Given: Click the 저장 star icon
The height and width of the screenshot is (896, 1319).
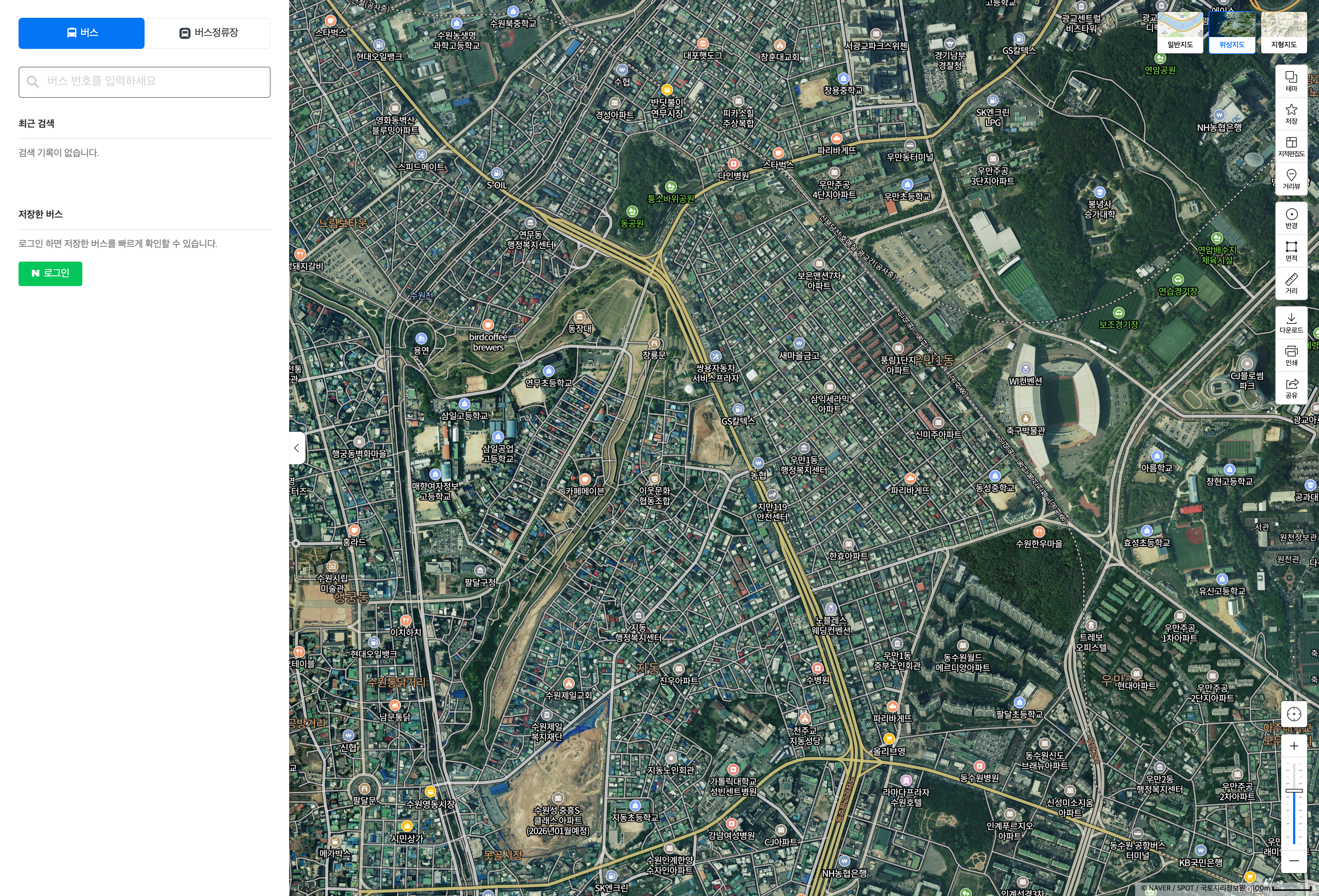Looking at the screenshot, I should [x=1291, y=113].
